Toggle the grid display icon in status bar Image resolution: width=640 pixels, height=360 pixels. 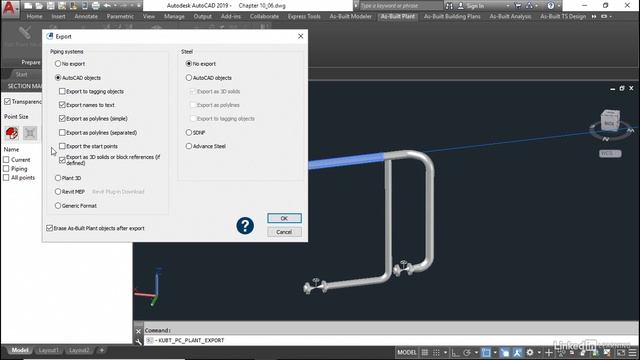pyautogui.click(x=424, y=352)
